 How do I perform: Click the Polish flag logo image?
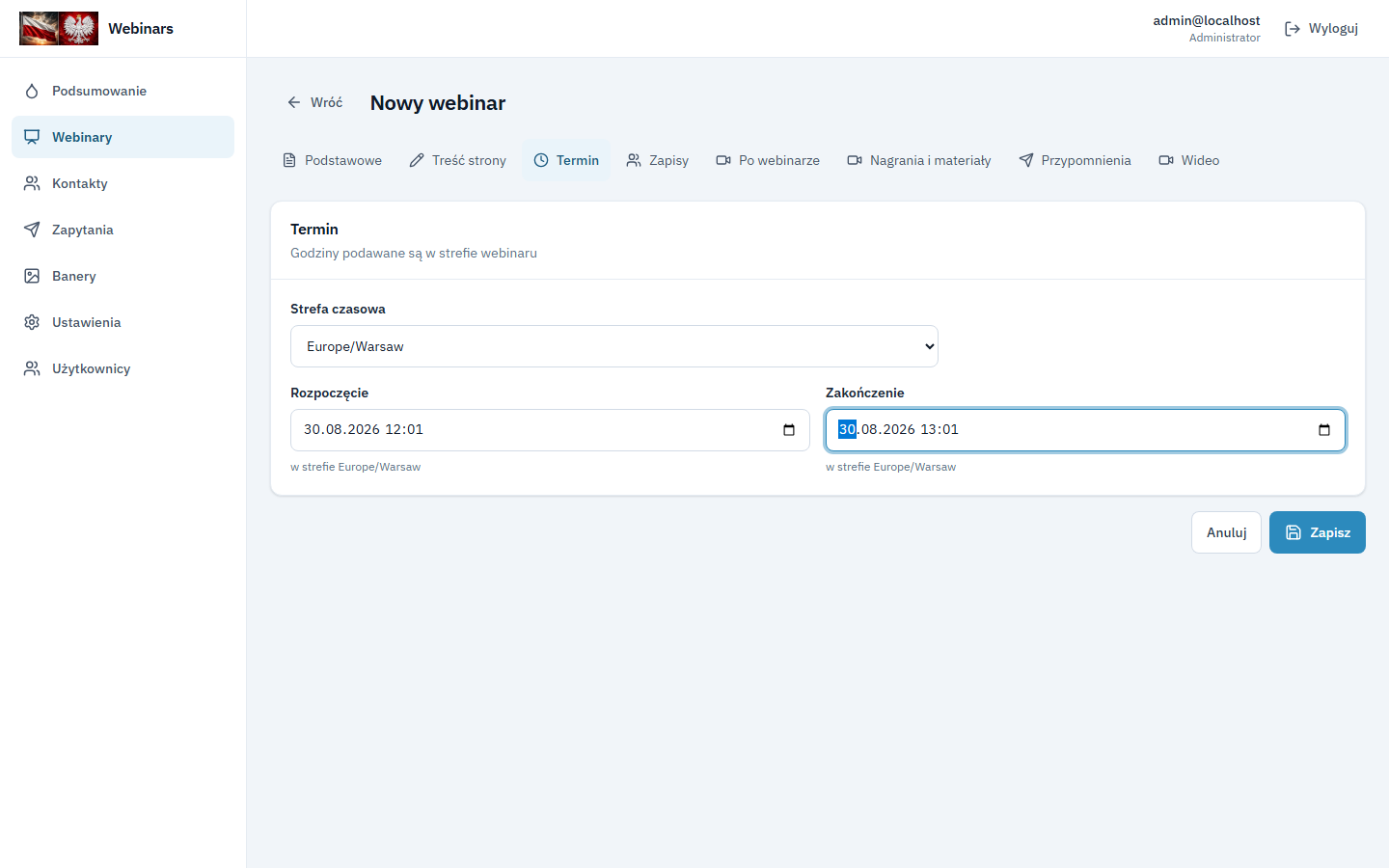[x=59, y=29]
